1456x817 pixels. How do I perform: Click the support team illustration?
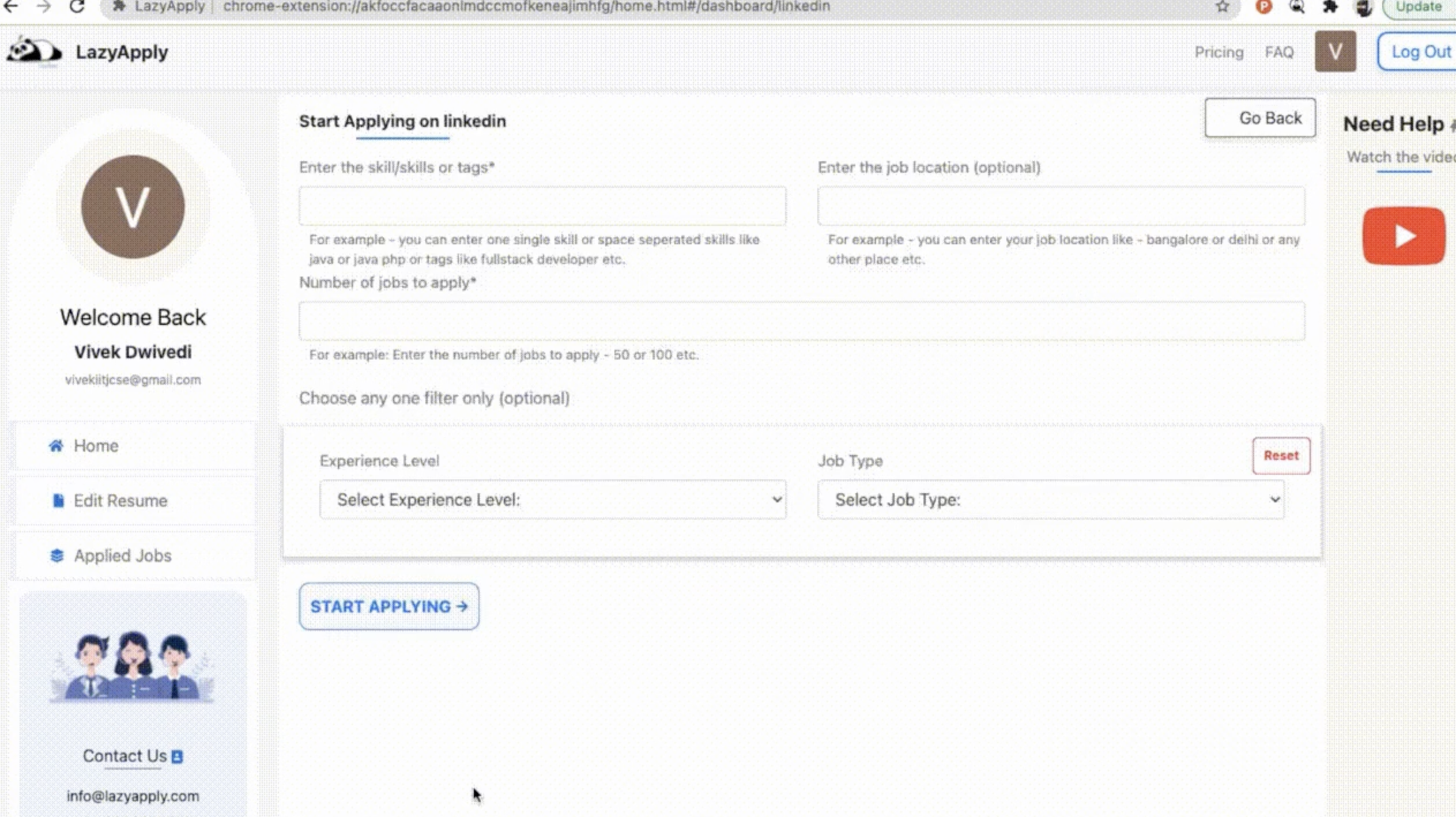133,666
